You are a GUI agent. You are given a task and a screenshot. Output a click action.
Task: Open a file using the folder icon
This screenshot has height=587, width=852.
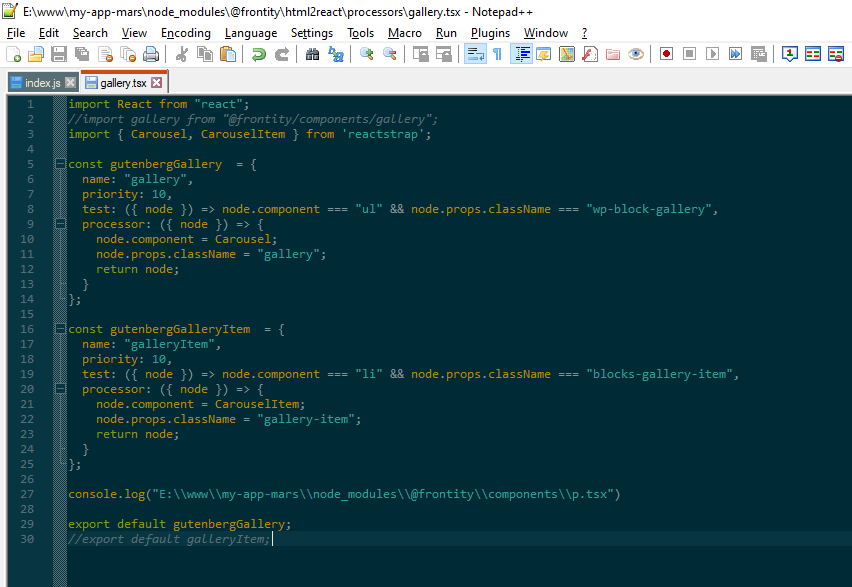click(x=36, y=54)
